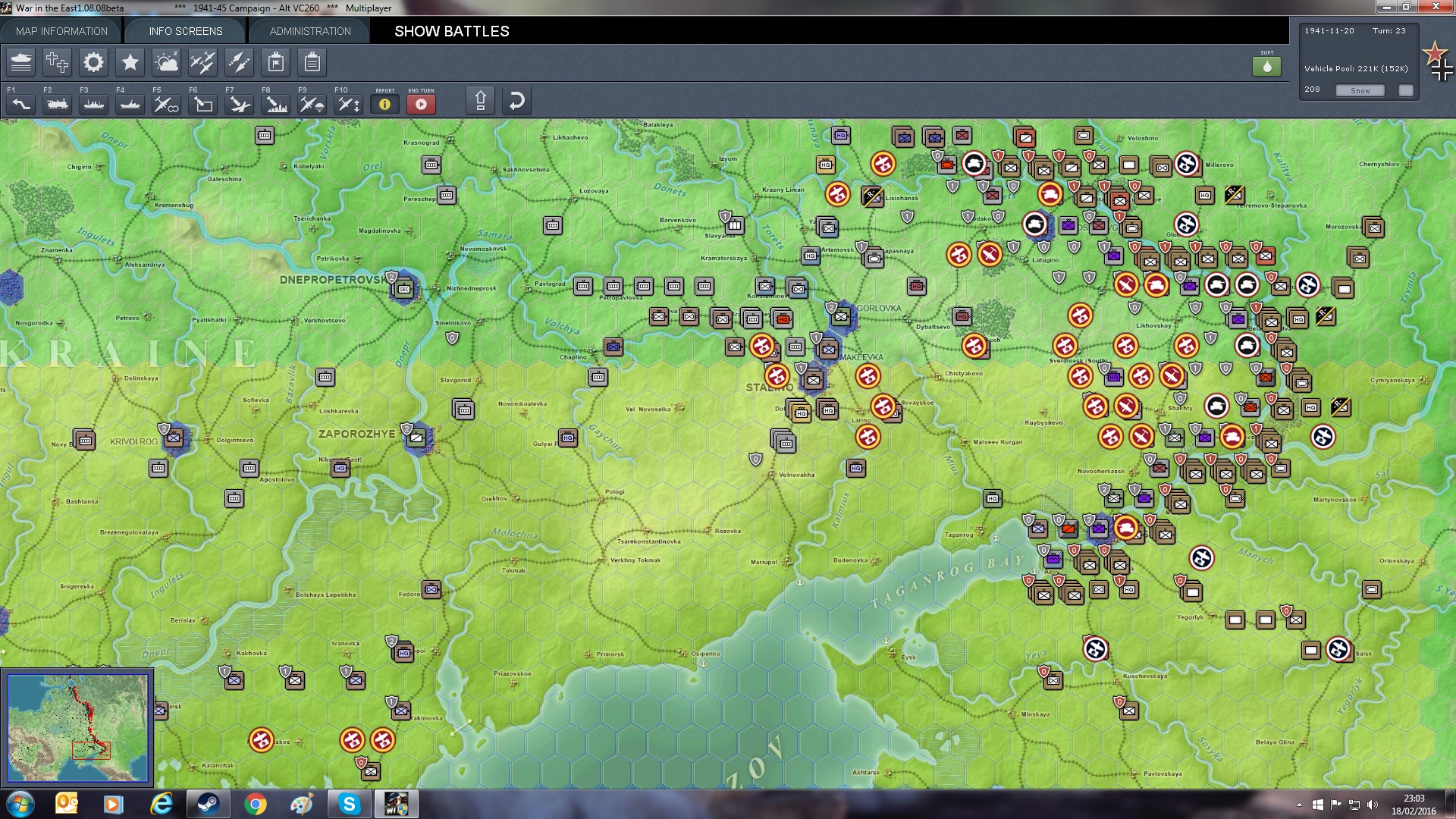This screenshot has height=819, width=1456.
Task: Click the undo move arrow button
Action: tap(516, 101)
